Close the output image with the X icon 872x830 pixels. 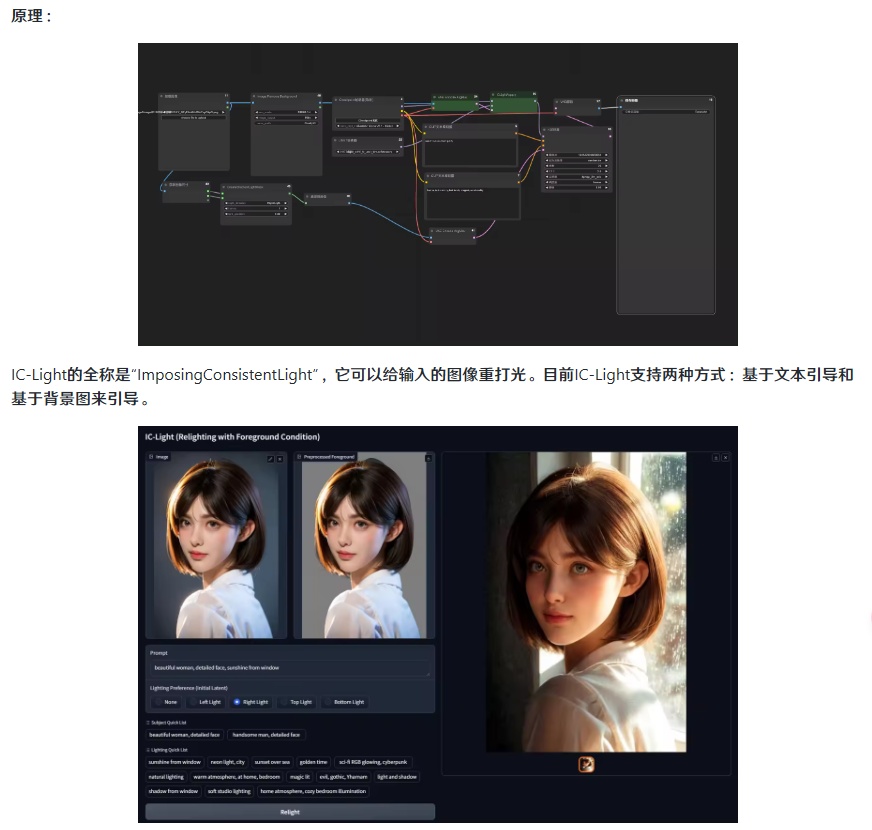pos(725,457)
